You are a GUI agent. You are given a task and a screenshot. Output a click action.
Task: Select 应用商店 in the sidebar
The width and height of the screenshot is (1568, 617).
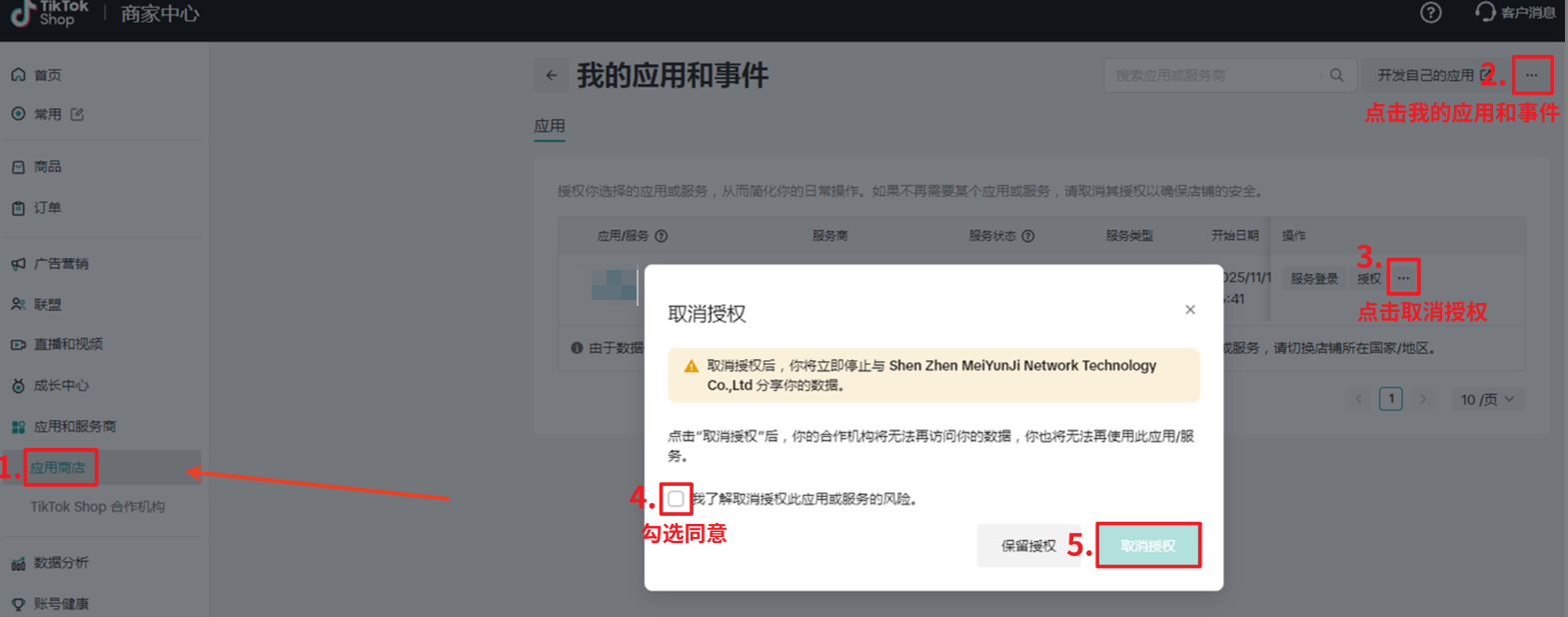coord(58,467)
